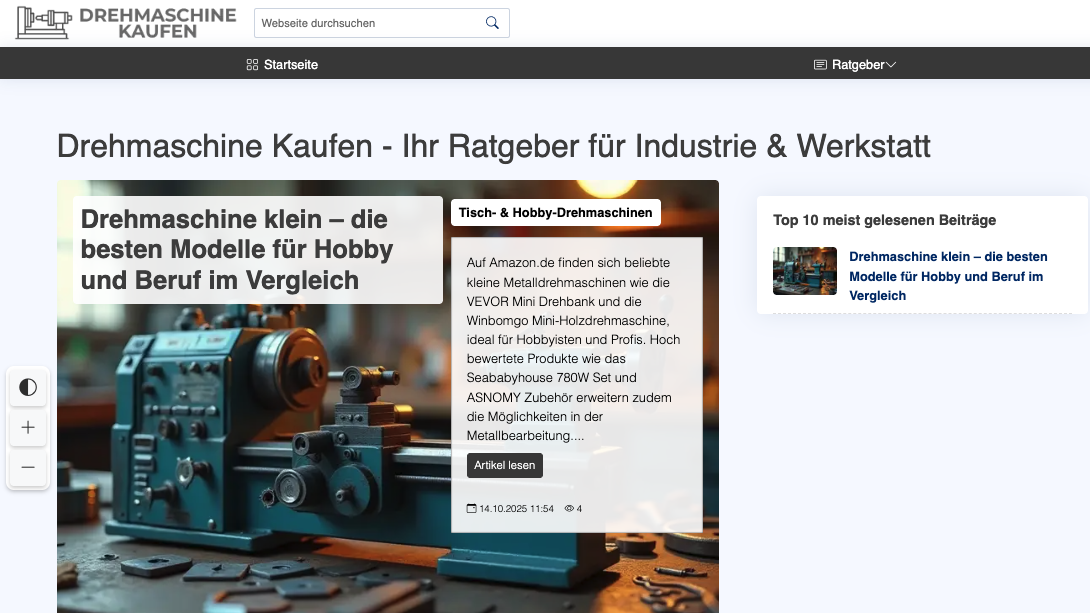
Task: Click the Webseite durchsuchen search field
Action: click(370, 22)
